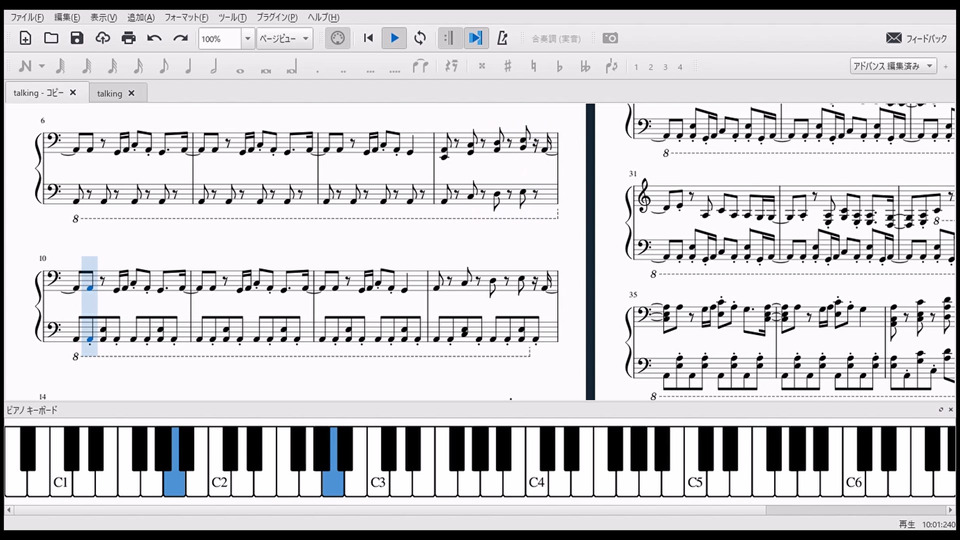Add a workspace with the plus button

point(947,66)
